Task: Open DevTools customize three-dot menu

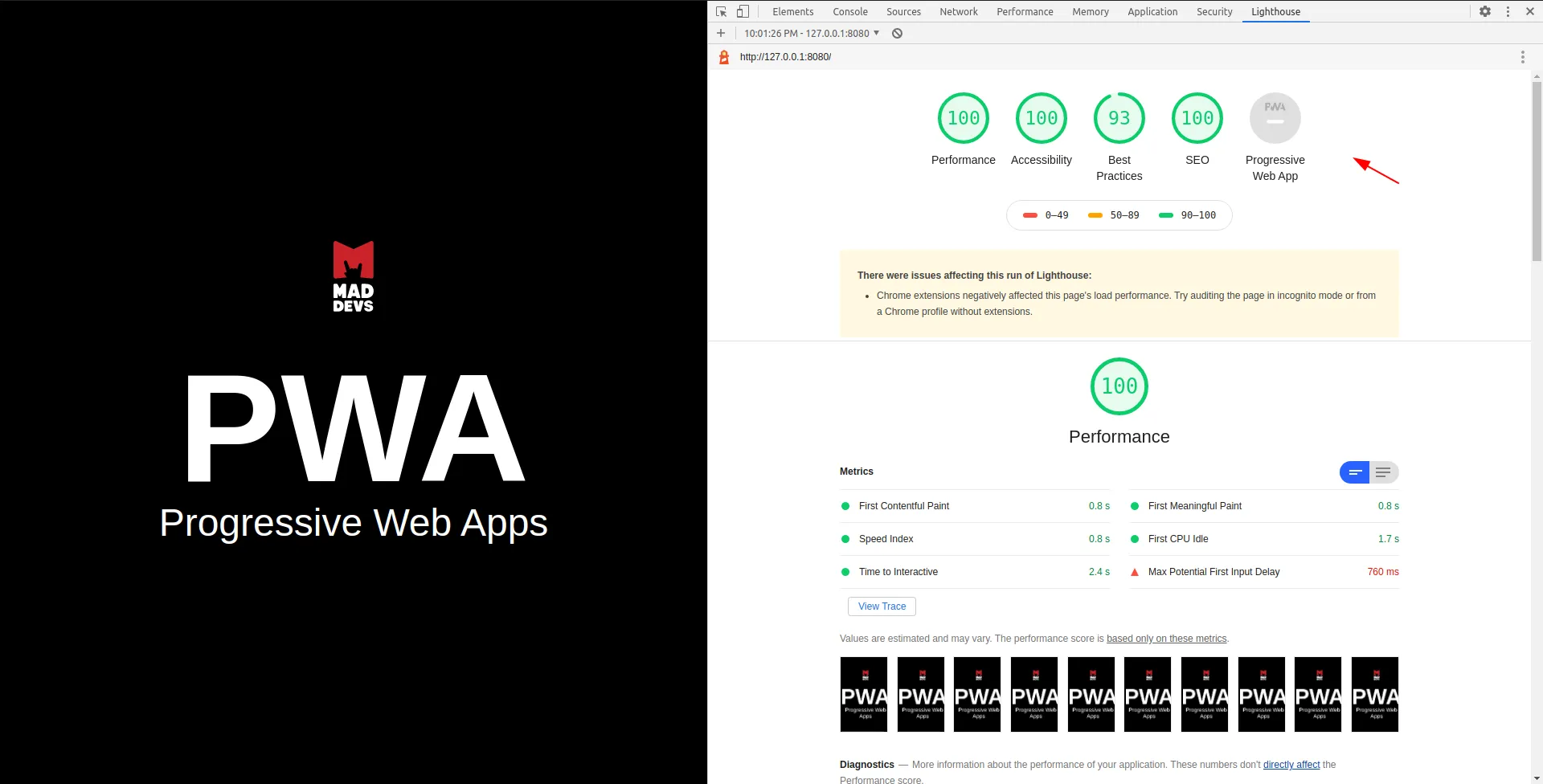Action: coord(1508,11)
